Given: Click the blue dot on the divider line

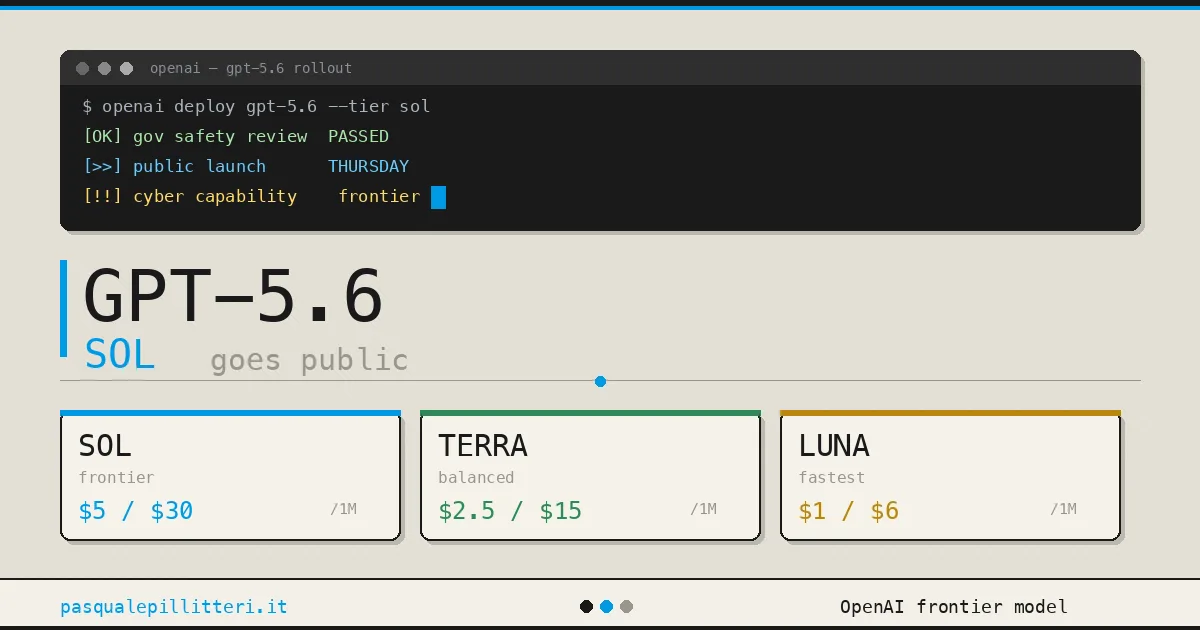Looking at the screenshot, I should pos(600,381).
